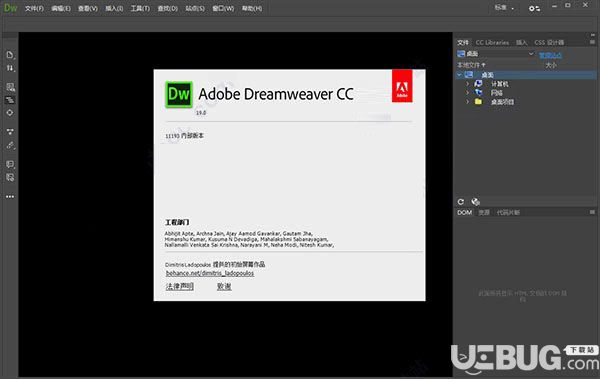Screen dimensions: 600x379
Task: Toggle the highlighted Visual Media Queries bar icon
Action: (10, 100)
